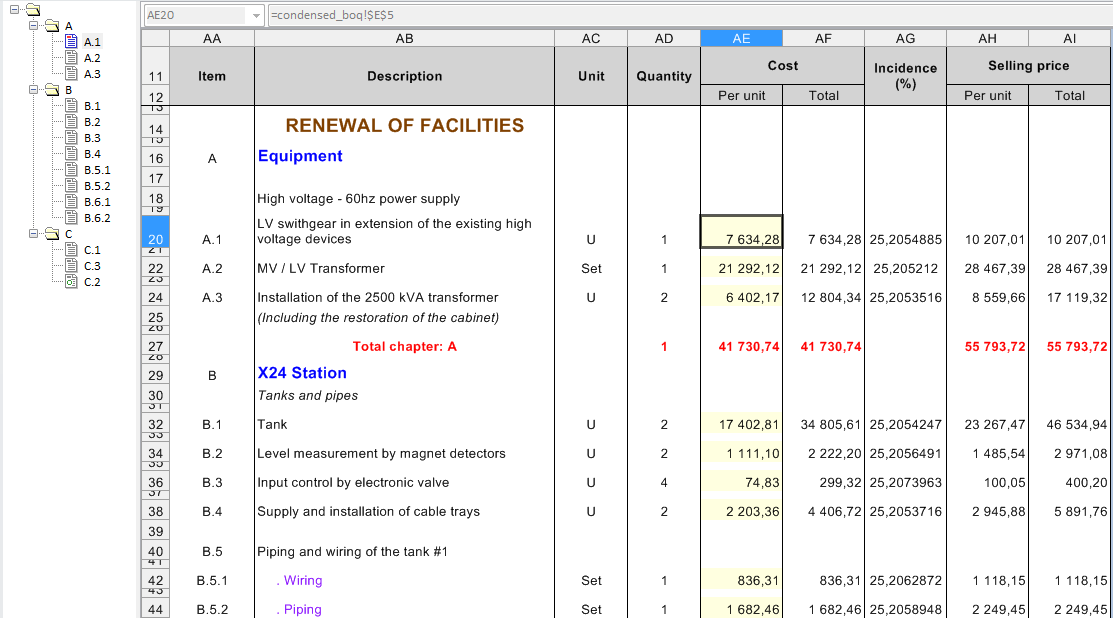The width and height of the screenshot is (1113, 618).
Task: Click the A.1 document icon in tree
Action: pos(71,42)
